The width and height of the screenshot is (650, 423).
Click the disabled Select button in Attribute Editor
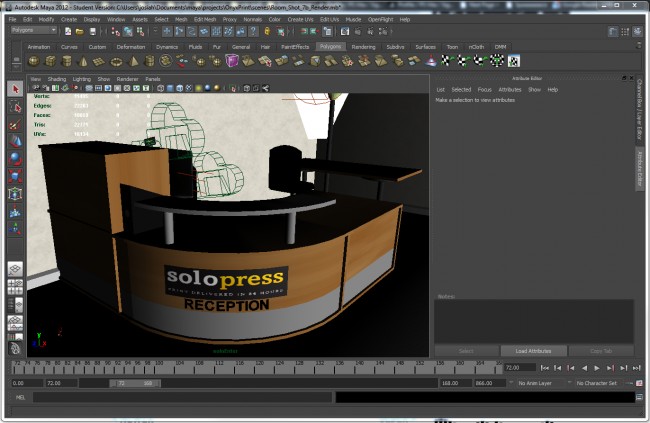point(466,351)
